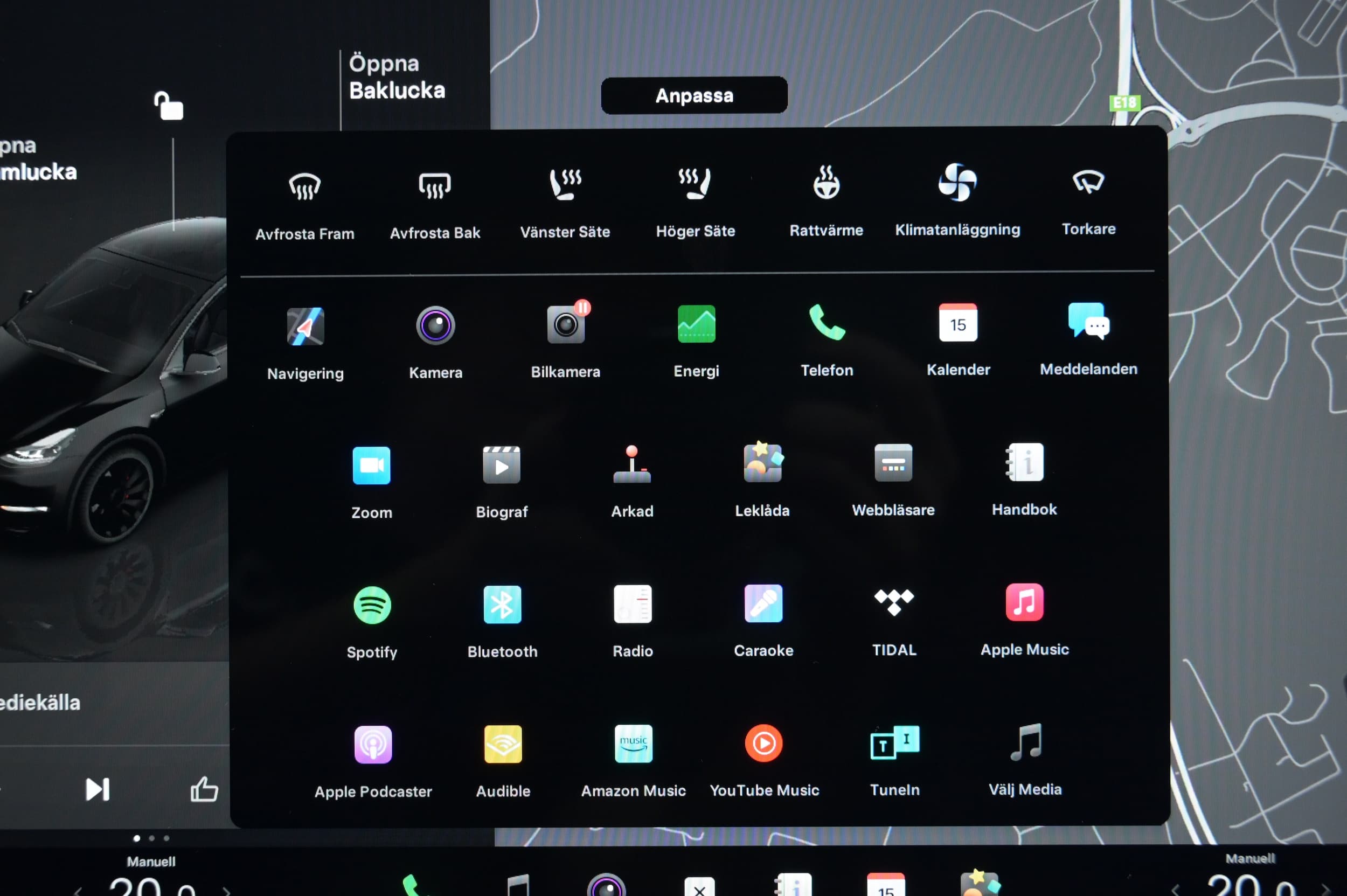The height and width of the screenshot is (896, 1347).
Task: Like the current track with thumbs up
Action: pos(204,789)
